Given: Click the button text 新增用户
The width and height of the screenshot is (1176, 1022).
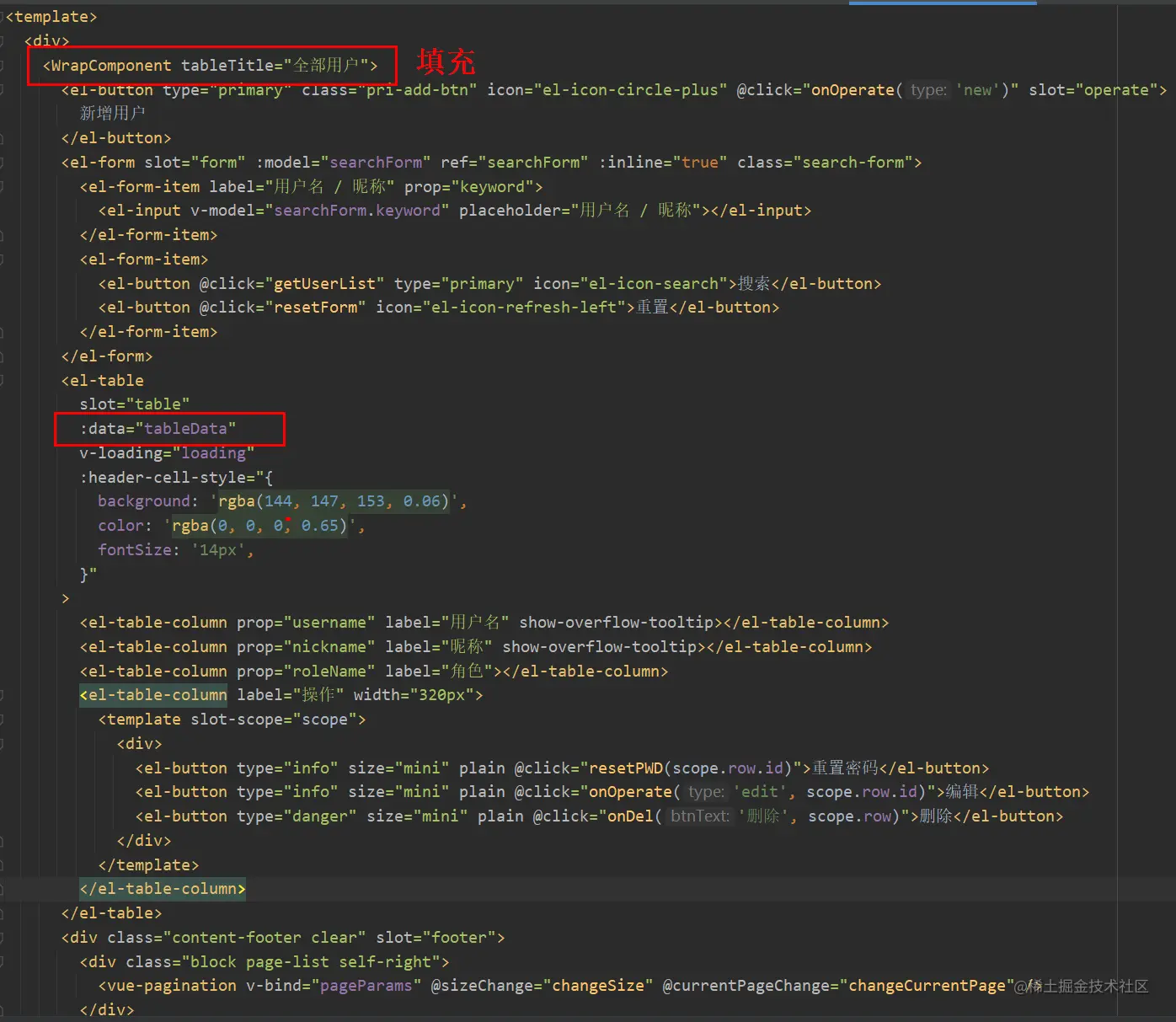Looking at the screenshot, I should tap(113, 114).
